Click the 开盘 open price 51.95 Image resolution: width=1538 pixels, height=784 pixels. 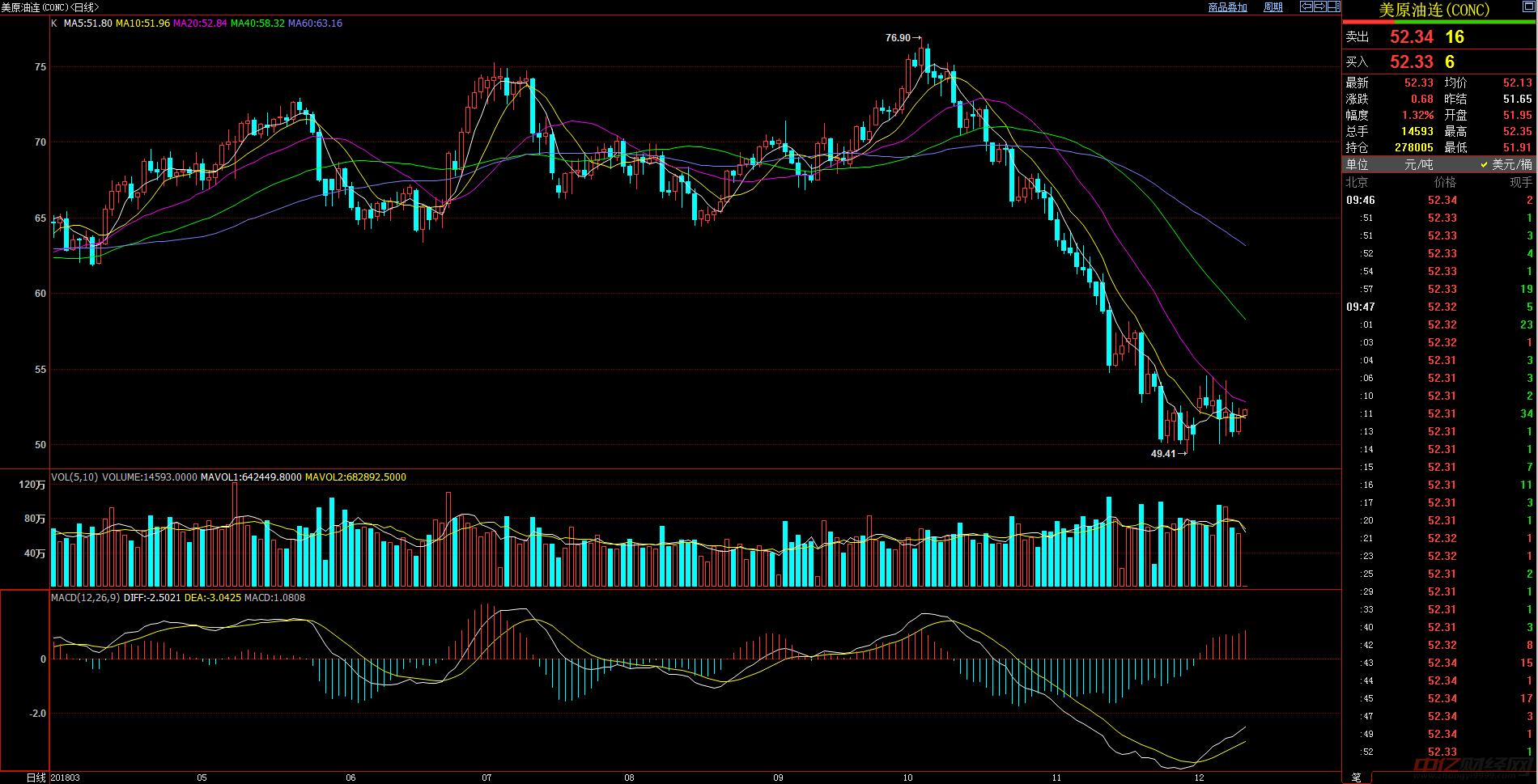[1517, 115]
